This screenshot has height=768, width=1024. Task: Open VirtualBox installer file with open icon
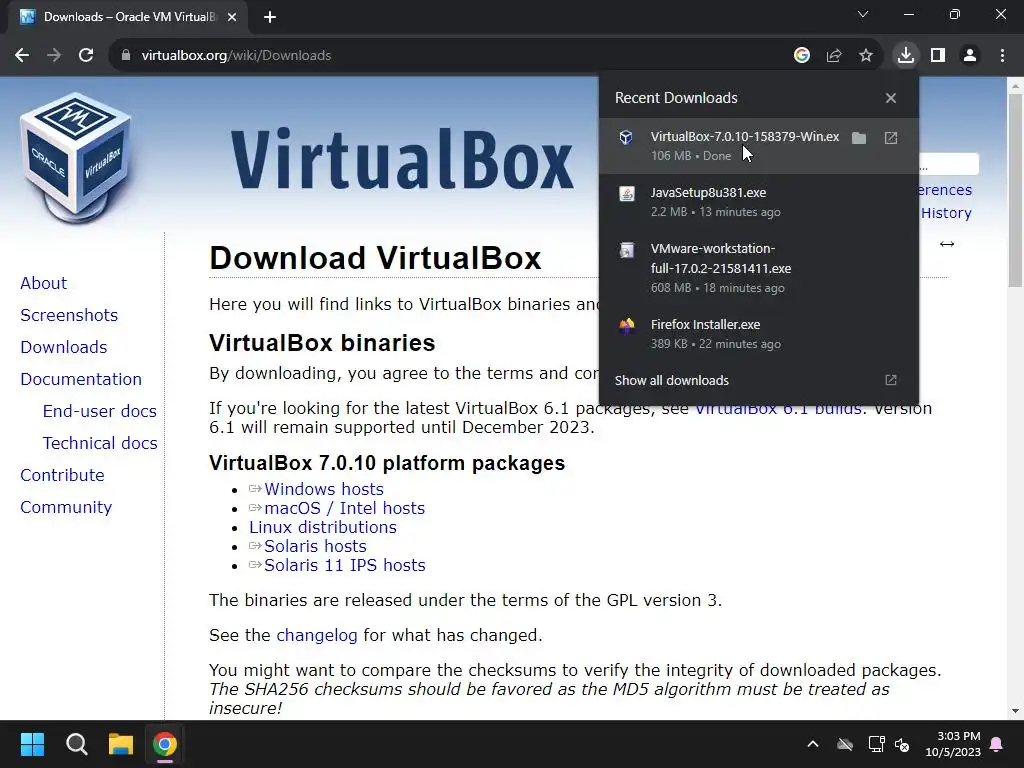tap(891, 138)
